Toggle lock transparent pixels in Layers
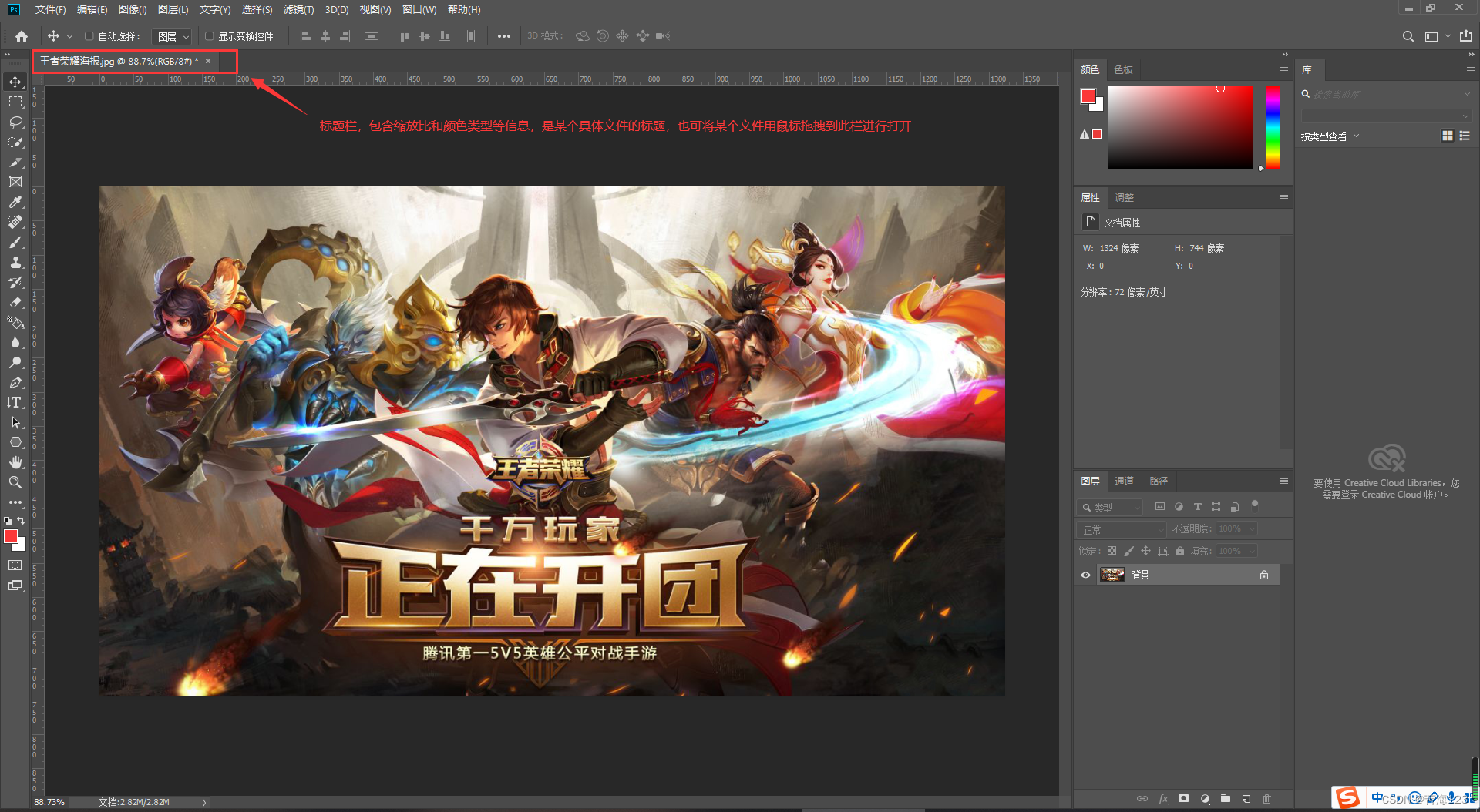1480x812 pixels. [1112, 551]
